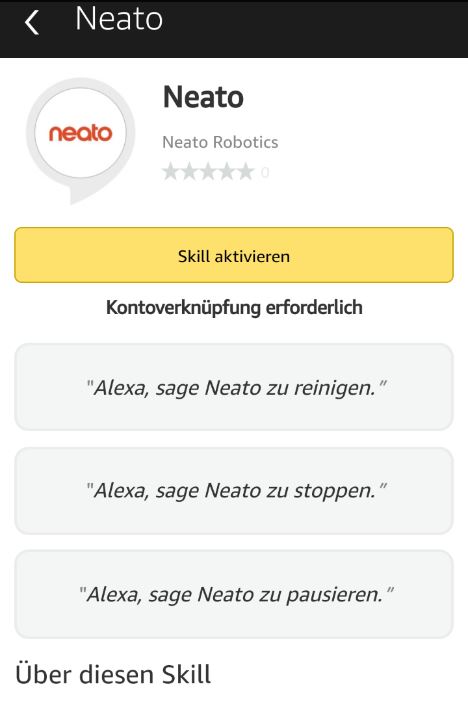The image size is (468, 703).
Task: Select the fifth rating star
Action: coord(246,171)
